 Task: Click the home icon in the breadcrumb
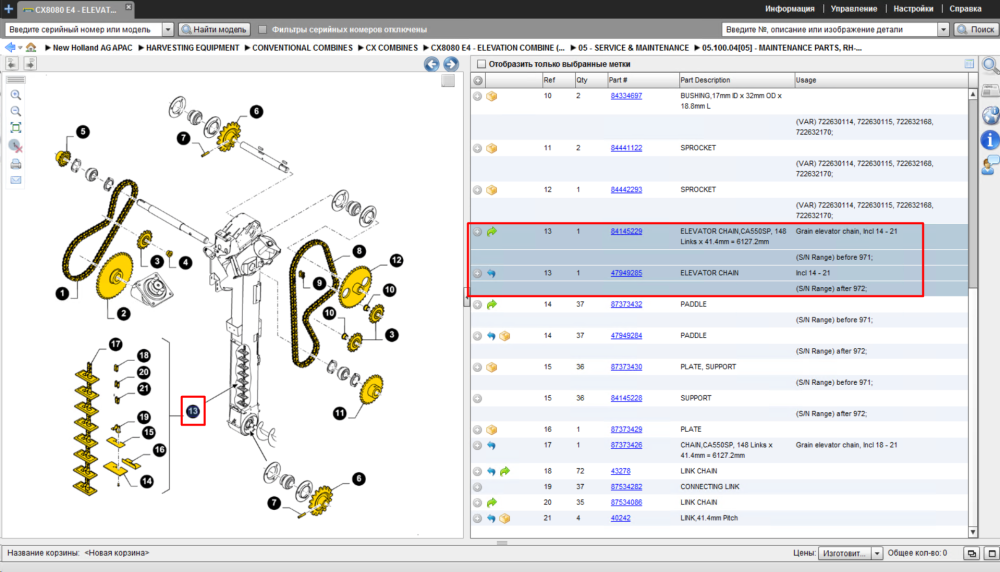pos(31,47)
